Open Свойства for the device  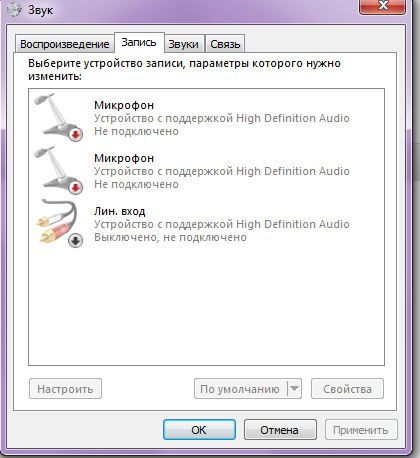click(347, 389)
